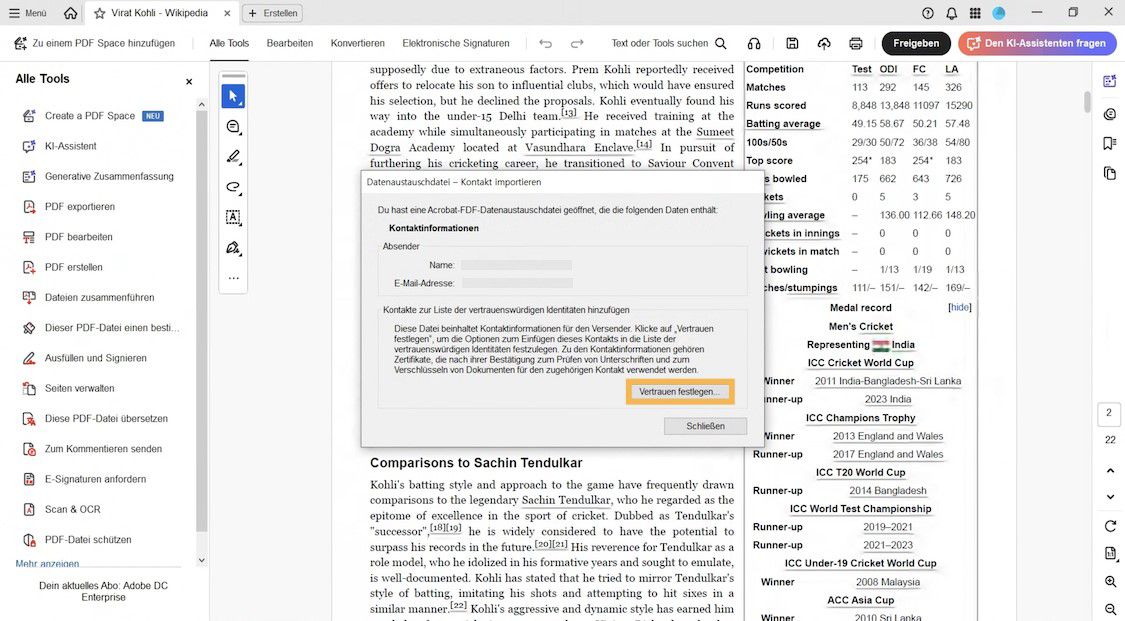Click the Vertrauen festlegen... button
Image resolution: width=1125 pixels, height=621 pixels.
[x=679, y=392]
